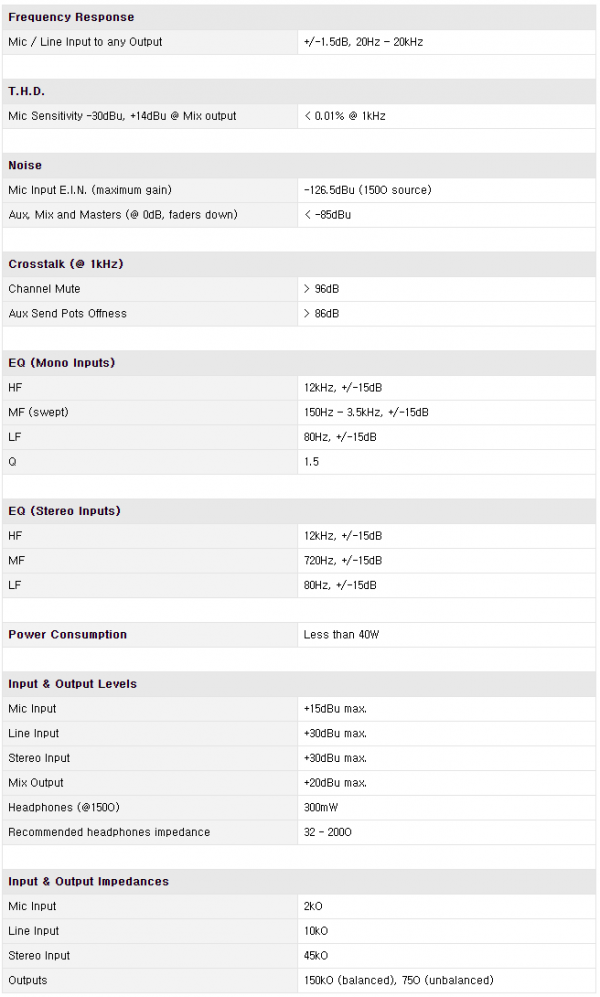
Task: Select the Channel Mute row label
Action: 45,289
